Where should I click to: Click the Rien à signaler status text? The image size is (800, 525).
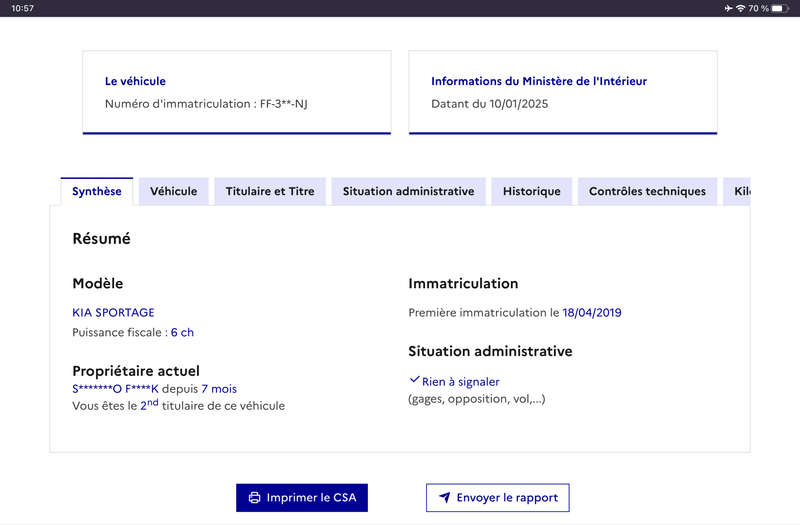pos(461,382)
